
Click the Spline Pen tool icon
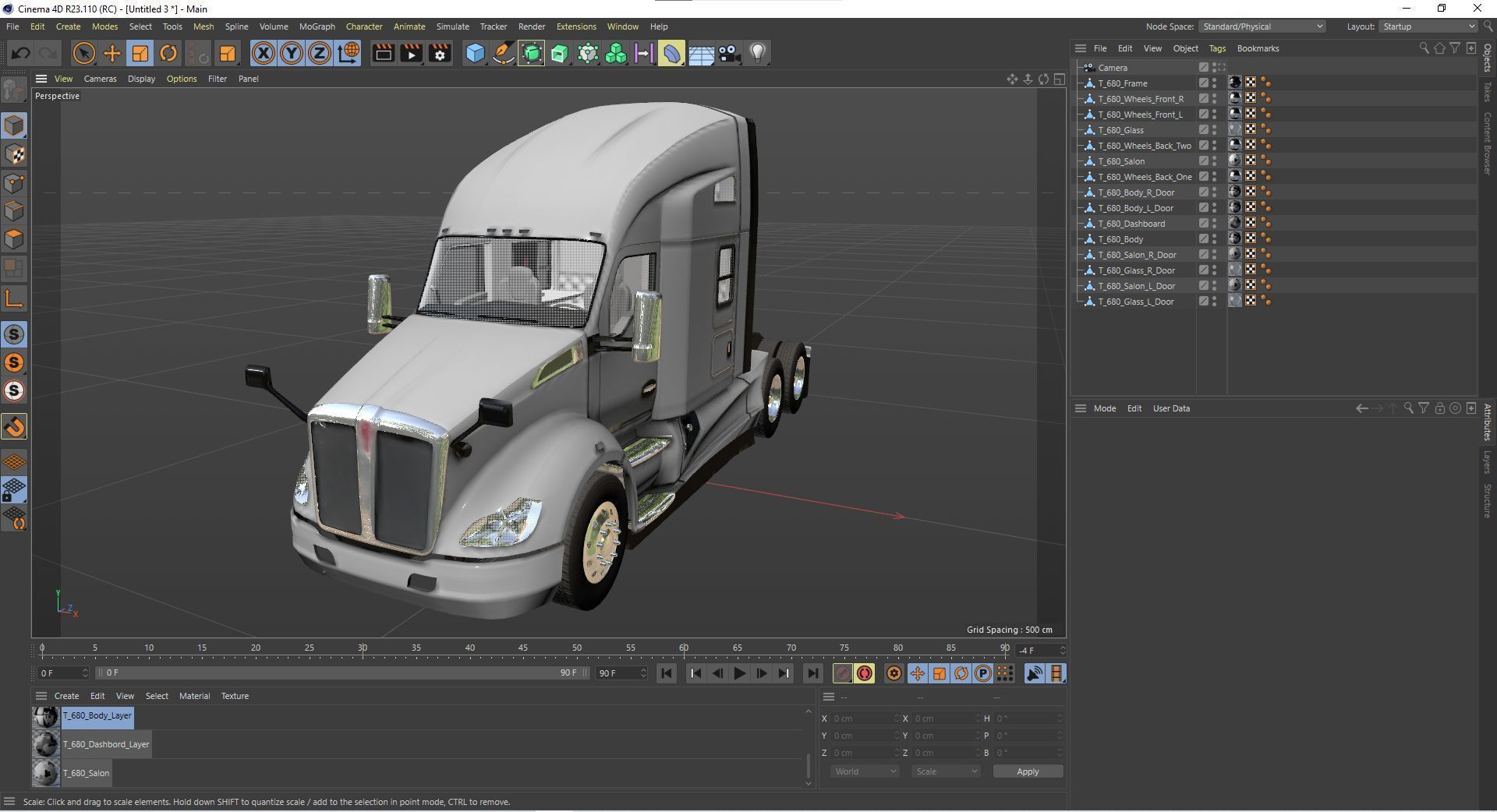[x=504, y=53]
